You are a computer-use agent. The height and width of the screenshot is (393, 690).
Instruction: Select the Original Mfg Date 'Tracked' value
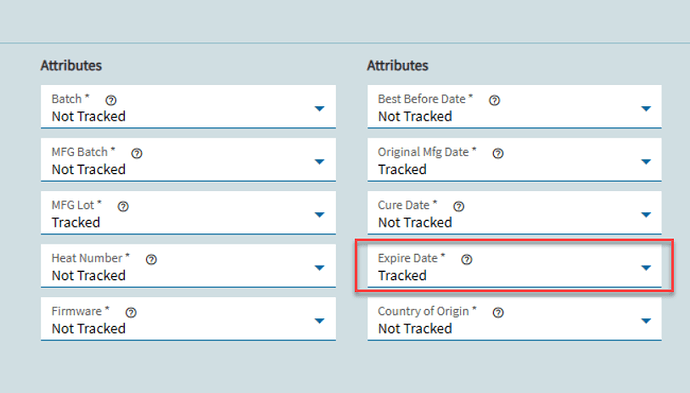tap(402, 169)
